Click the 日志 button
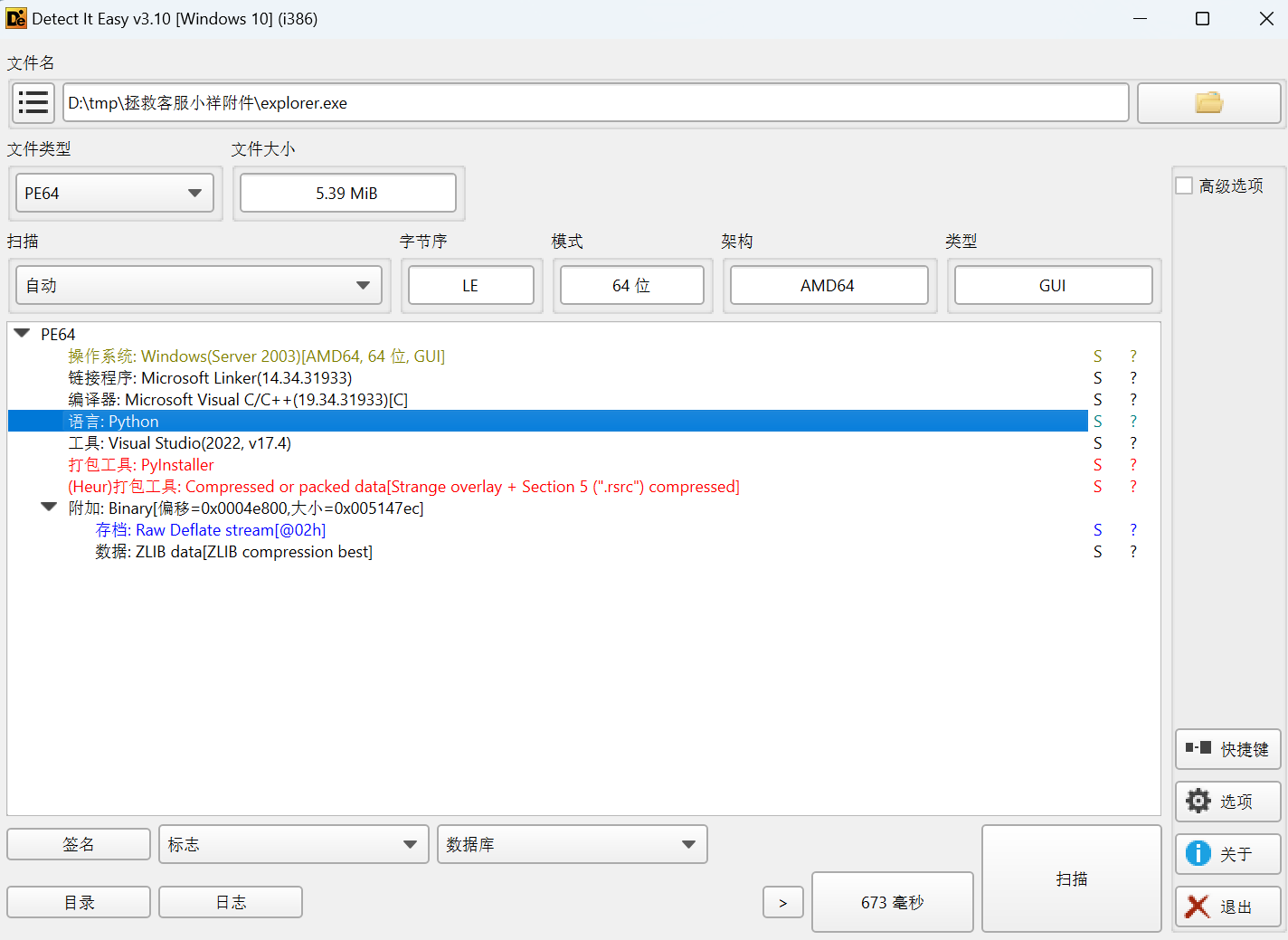The image size is (1288, 940). coord(231,902)
